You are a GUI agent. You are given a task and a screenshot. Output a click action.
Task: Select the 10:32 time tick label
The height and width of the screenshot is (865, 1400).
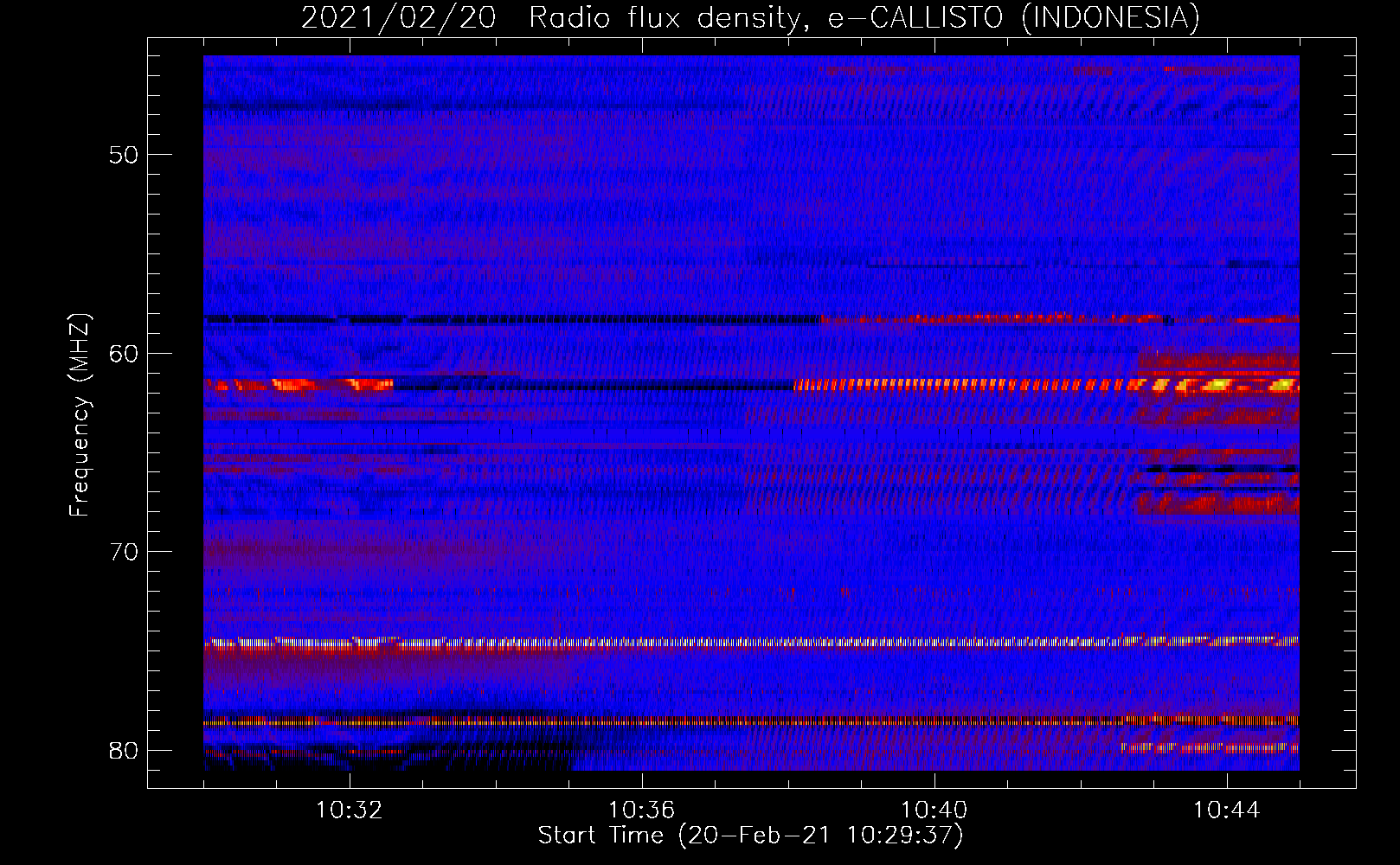pos(350,811)
